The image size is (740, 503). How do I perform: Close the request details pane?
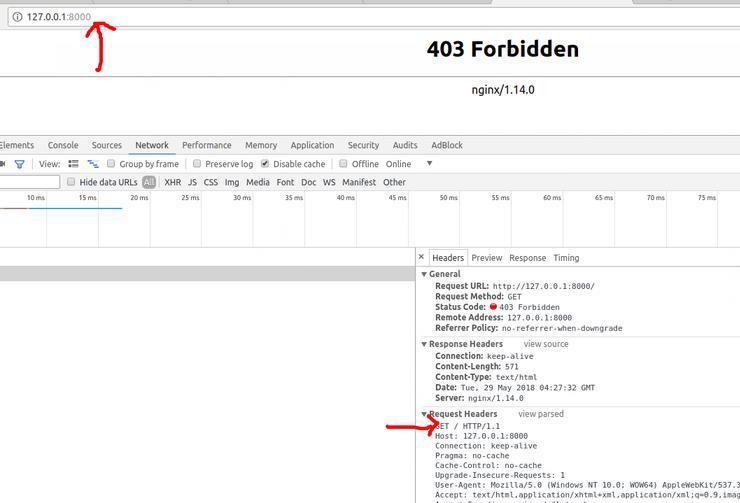pos(421,257)
